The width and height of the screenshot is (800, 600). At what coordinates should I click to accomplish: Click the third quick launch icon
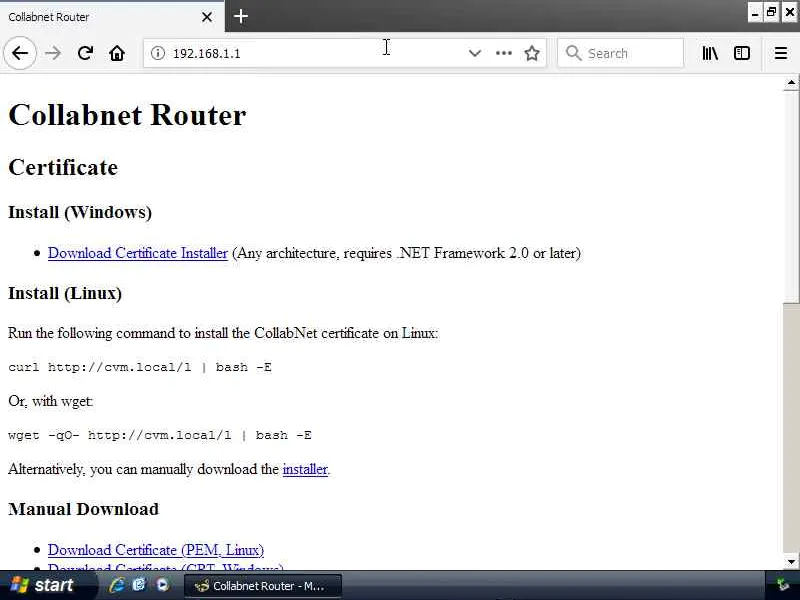point(162,585)
